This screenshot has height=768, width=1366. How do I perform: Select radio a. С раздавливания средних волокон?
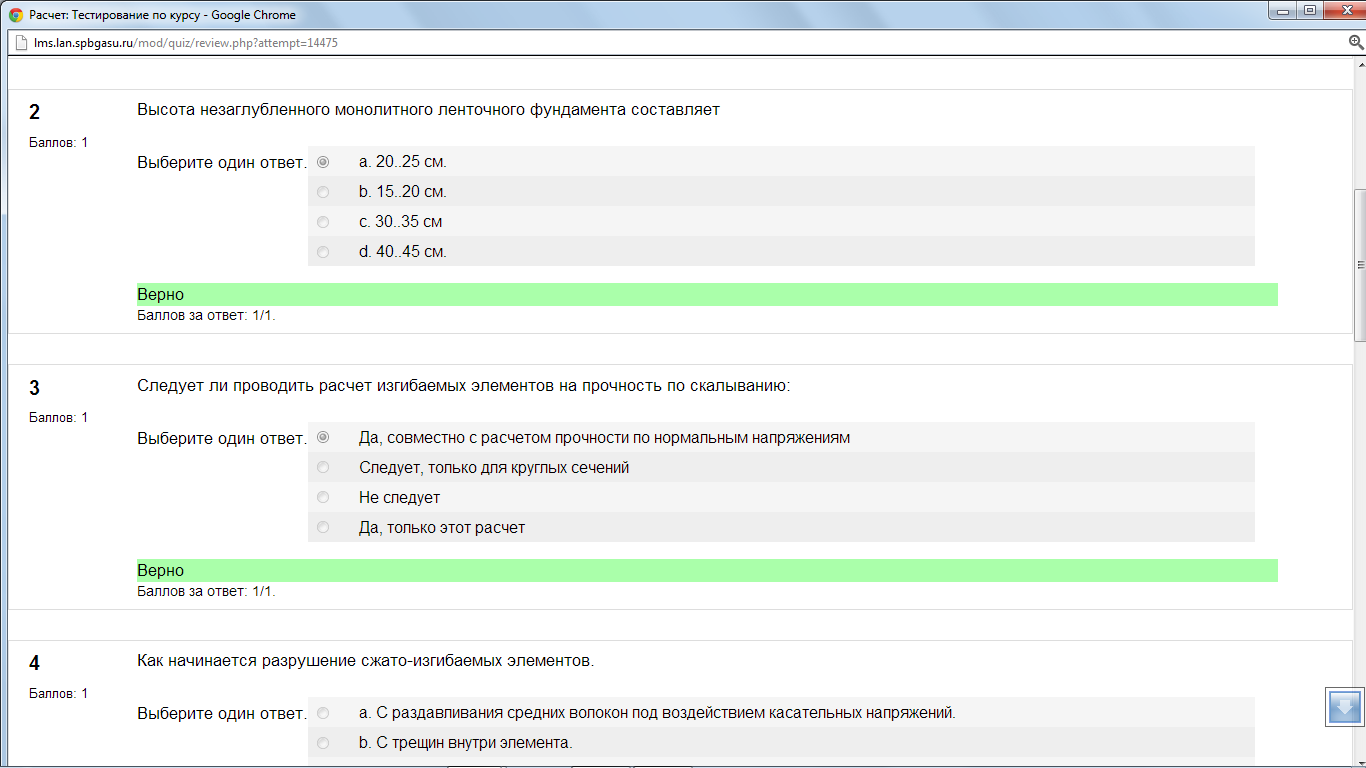(x=323, y=713)
